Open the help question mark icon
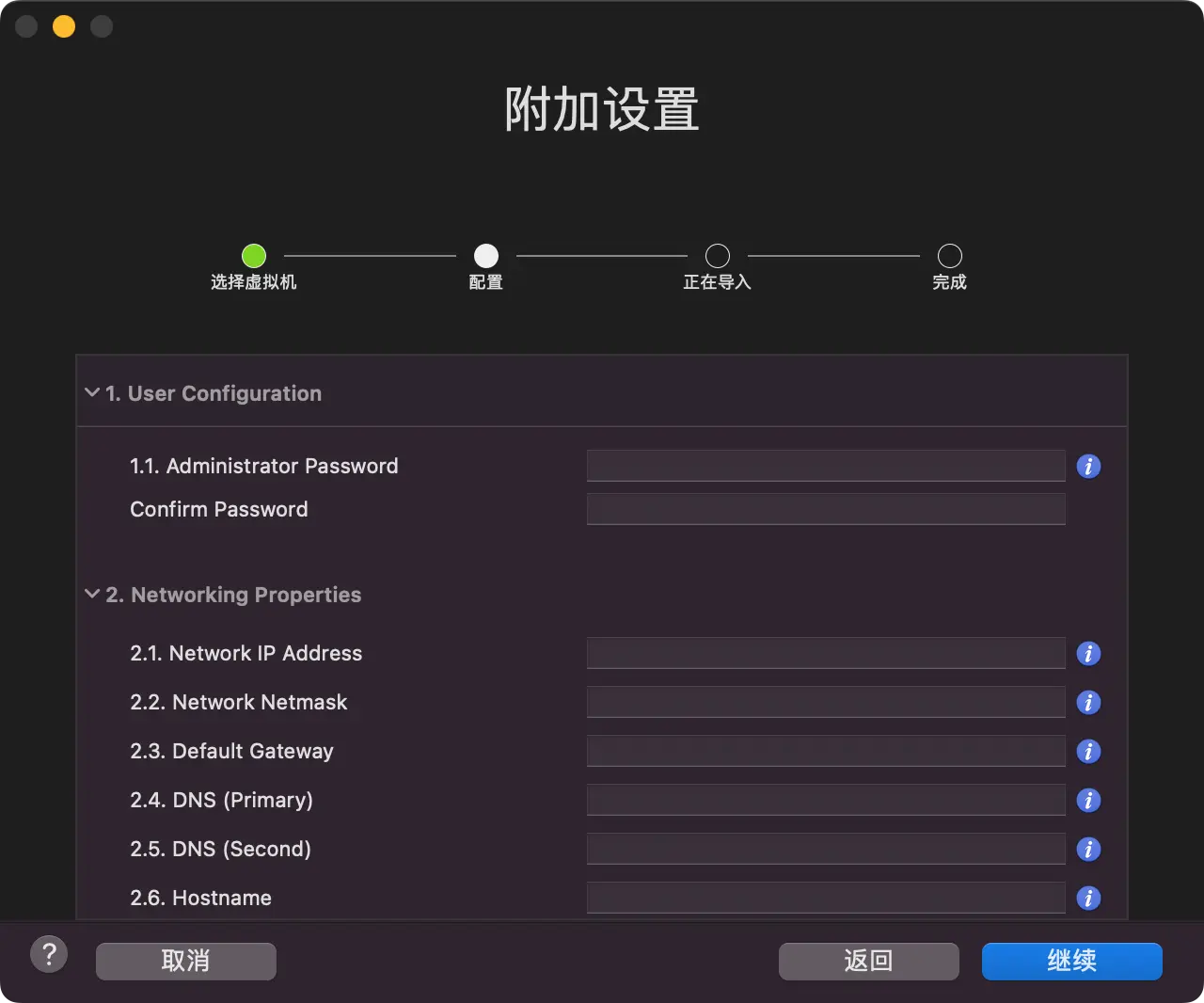1204x1003 pixels. click(49, 953)
